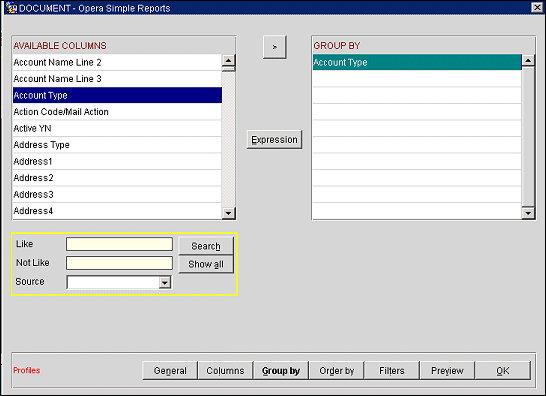Select Account Name Line 3 column
This screenshot has height=396, width=546.
point(117,79)
